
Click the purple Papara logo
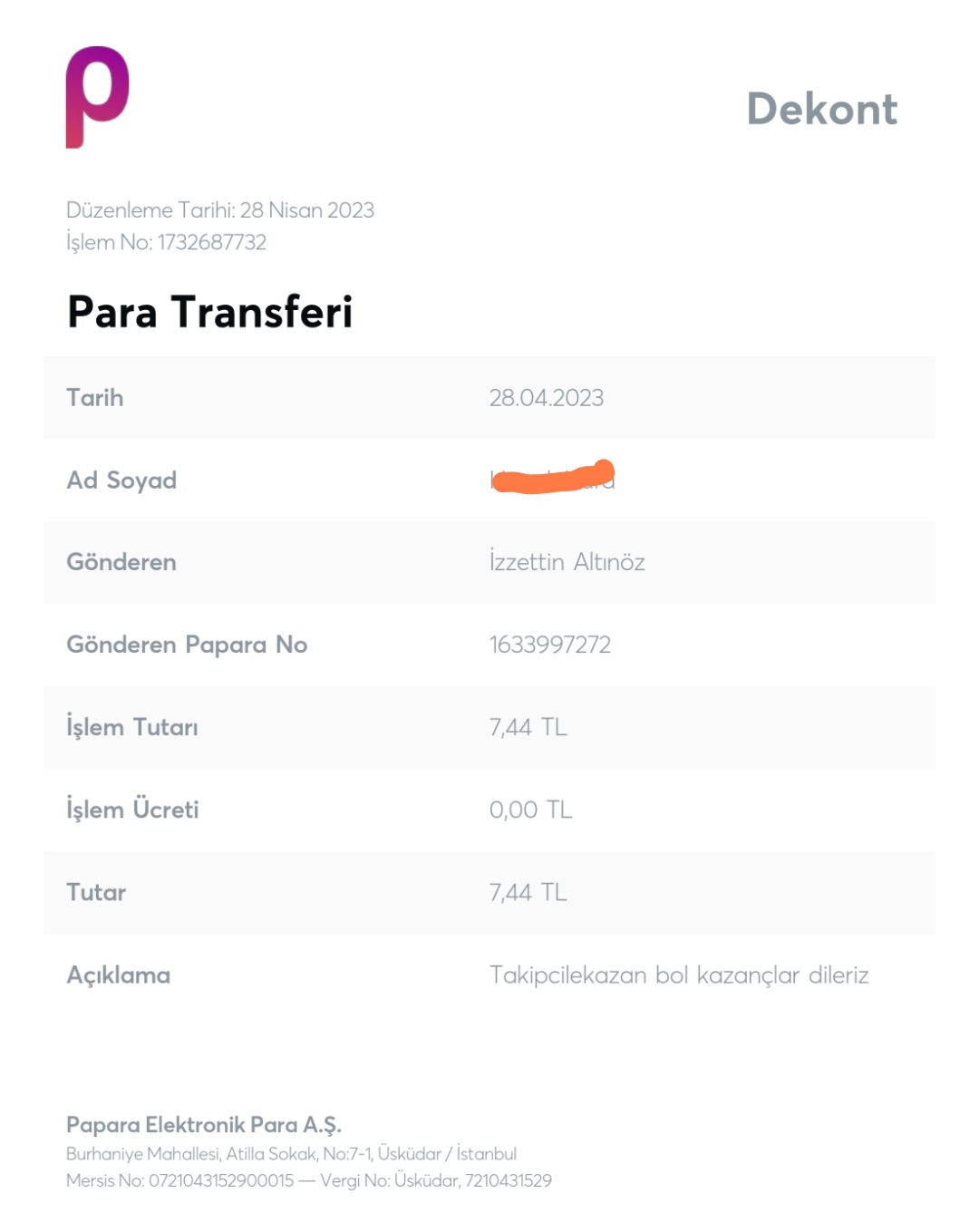(x=98, y=97)
